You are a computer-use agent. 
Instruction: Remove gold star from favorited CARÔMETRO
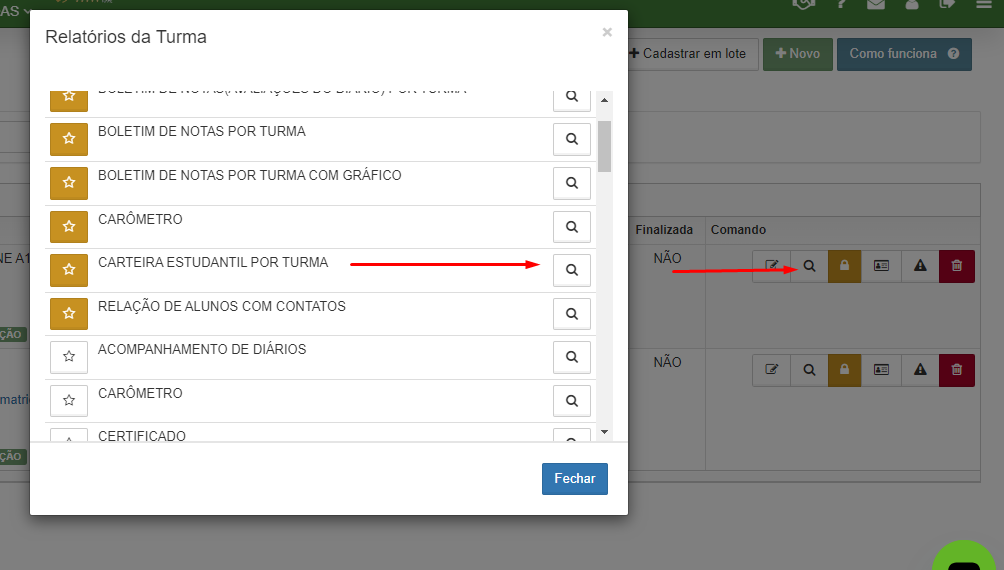coord(69,227)
